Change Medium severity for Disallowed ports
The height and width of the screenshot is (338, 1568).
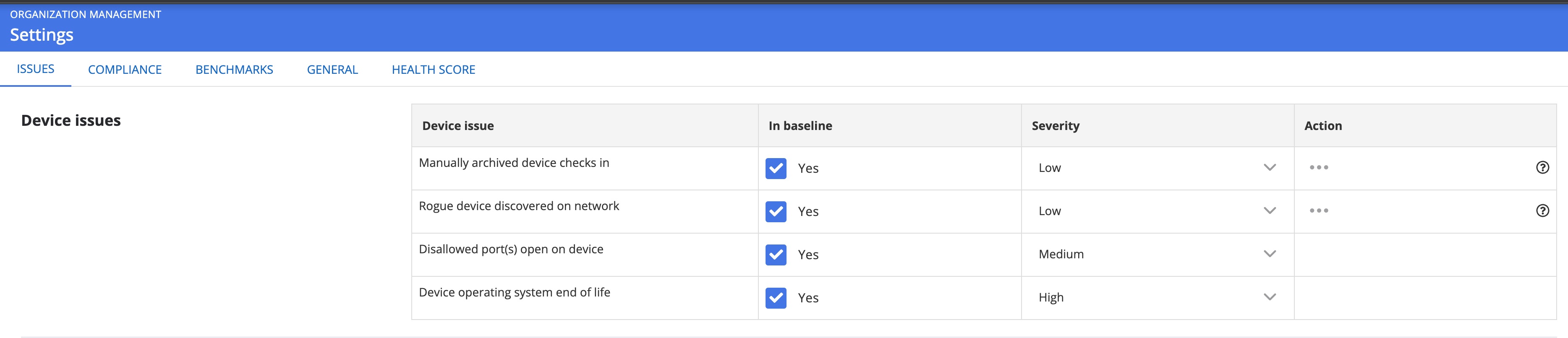coord(1157,254)
